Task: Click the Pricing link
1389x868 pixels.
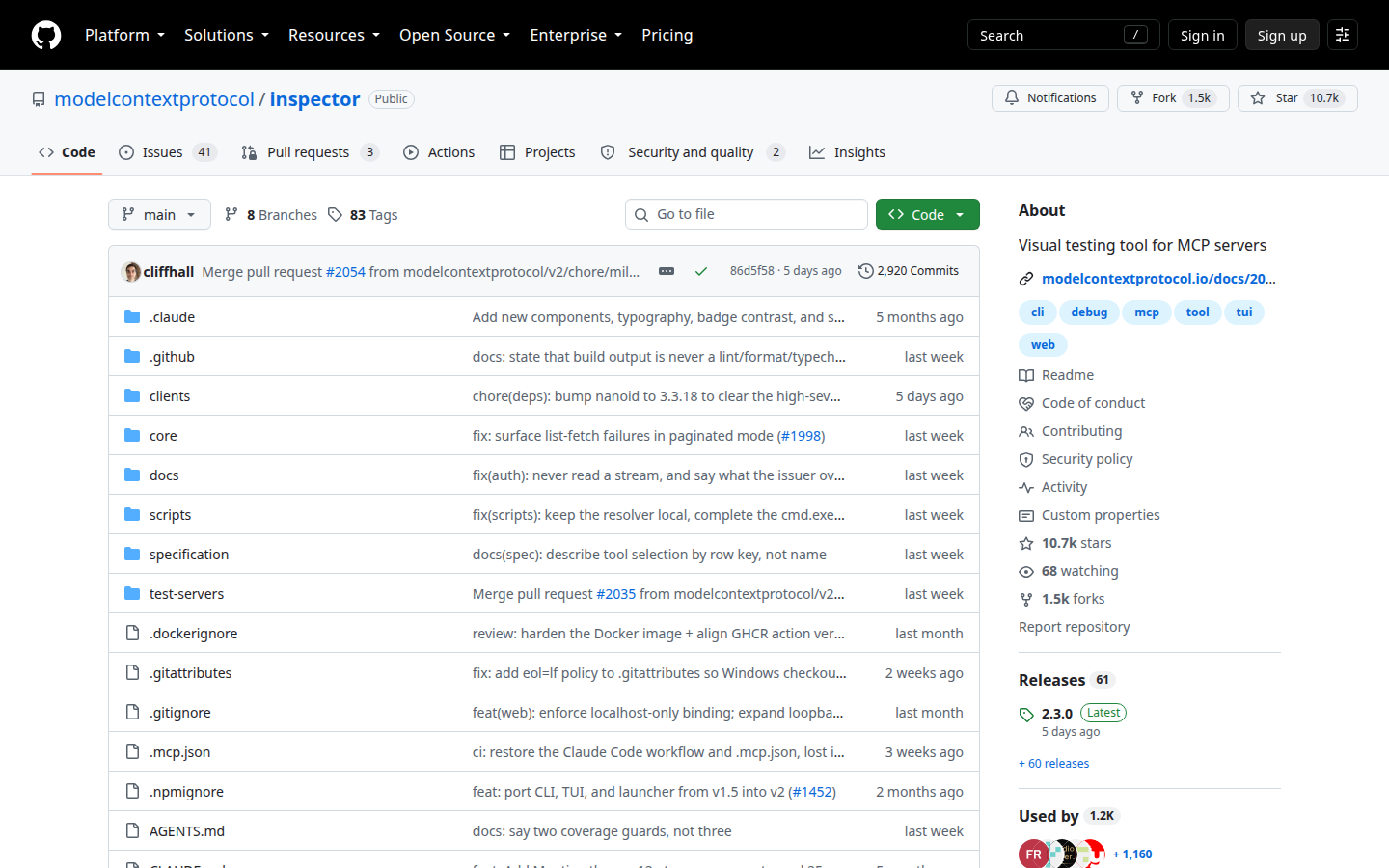Action: (667, 35)
